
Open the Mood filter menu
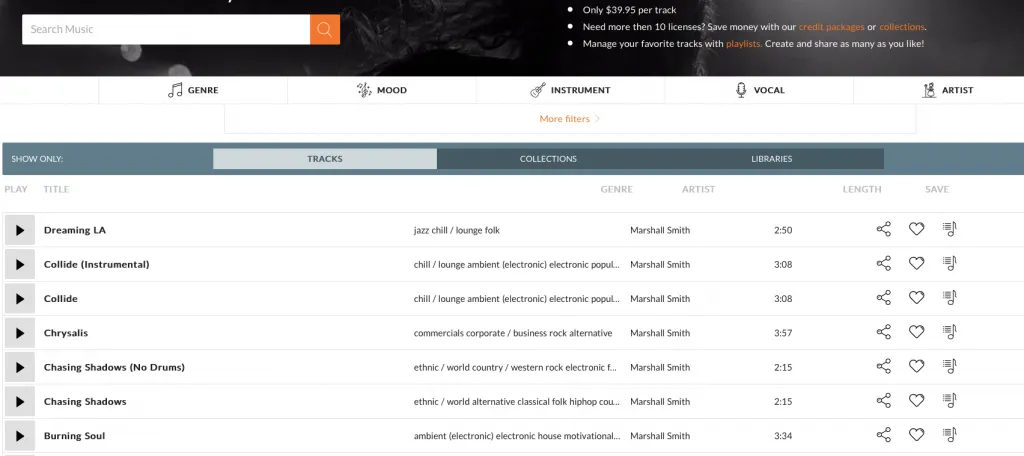click(x=382, y=90)
